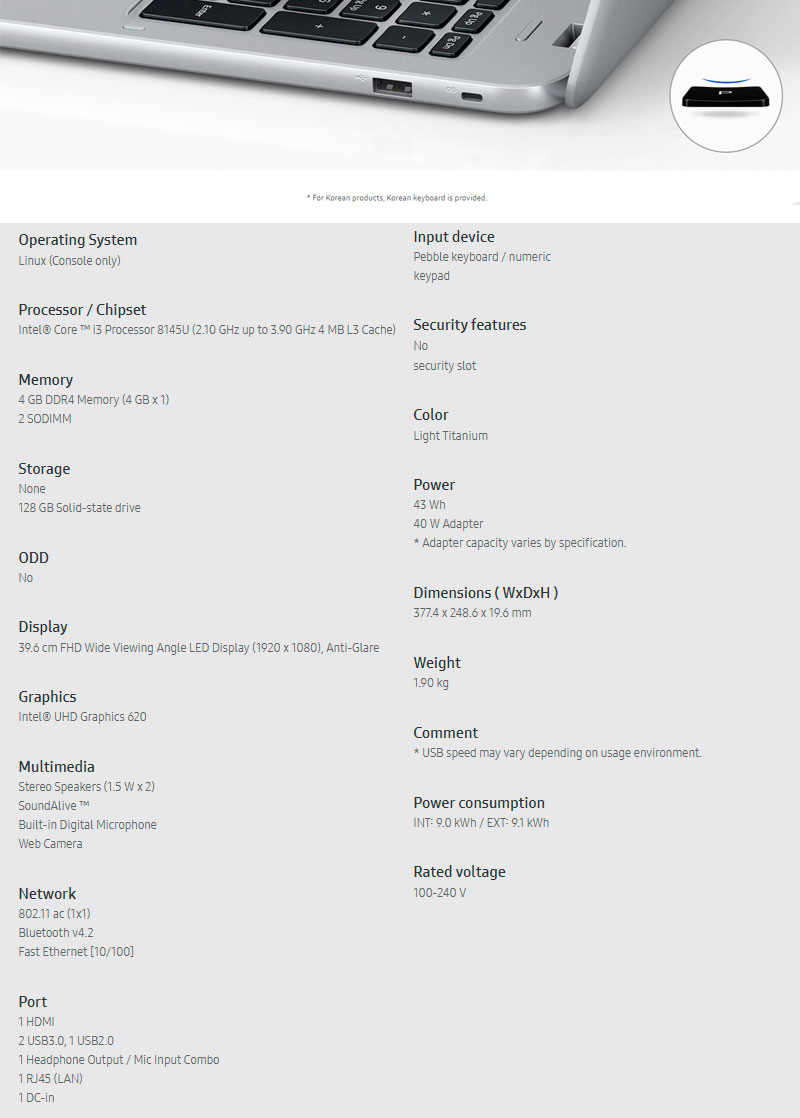The width and height of the screenshot is (800, 1118).
Task: Click the Network section heading
Action: coord(47,894)
